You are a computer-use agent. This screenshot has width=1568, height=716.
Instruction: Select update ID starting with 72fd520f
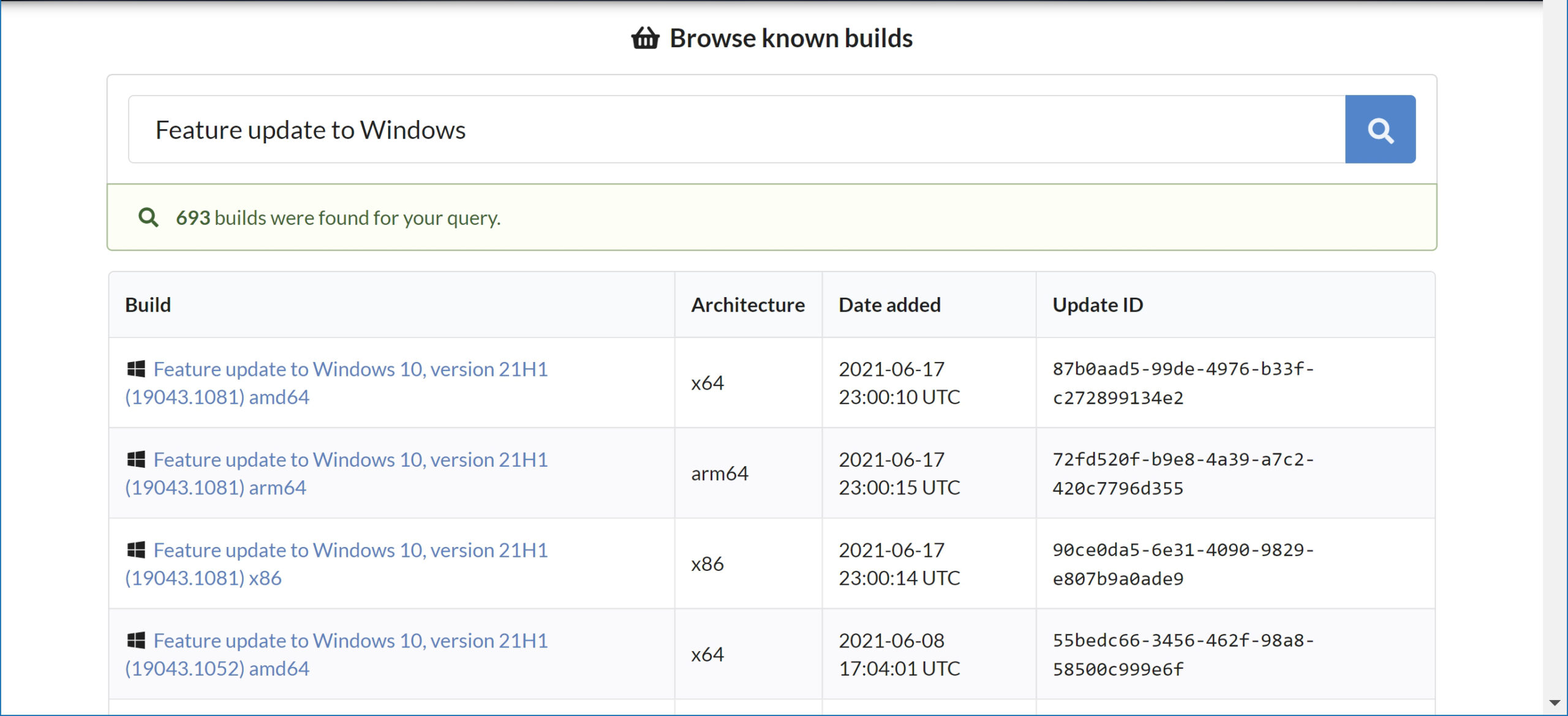point(1183,473)
